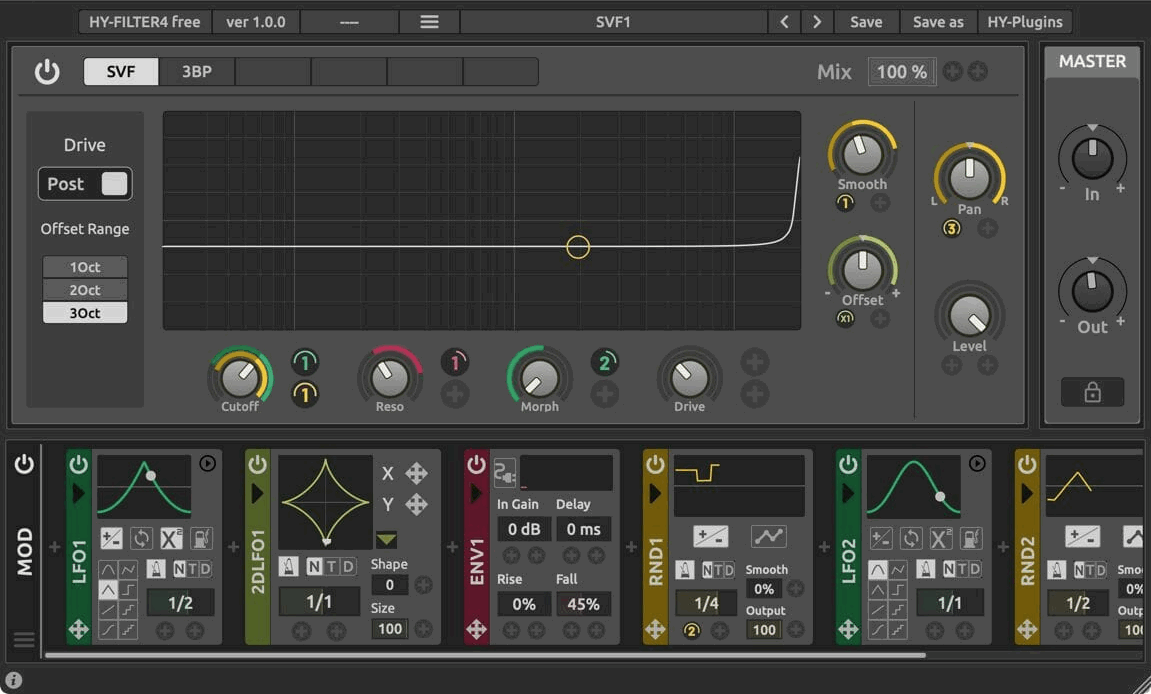Click the Save as button
This screenshot has width=1151, height=694.
point(937,22)
